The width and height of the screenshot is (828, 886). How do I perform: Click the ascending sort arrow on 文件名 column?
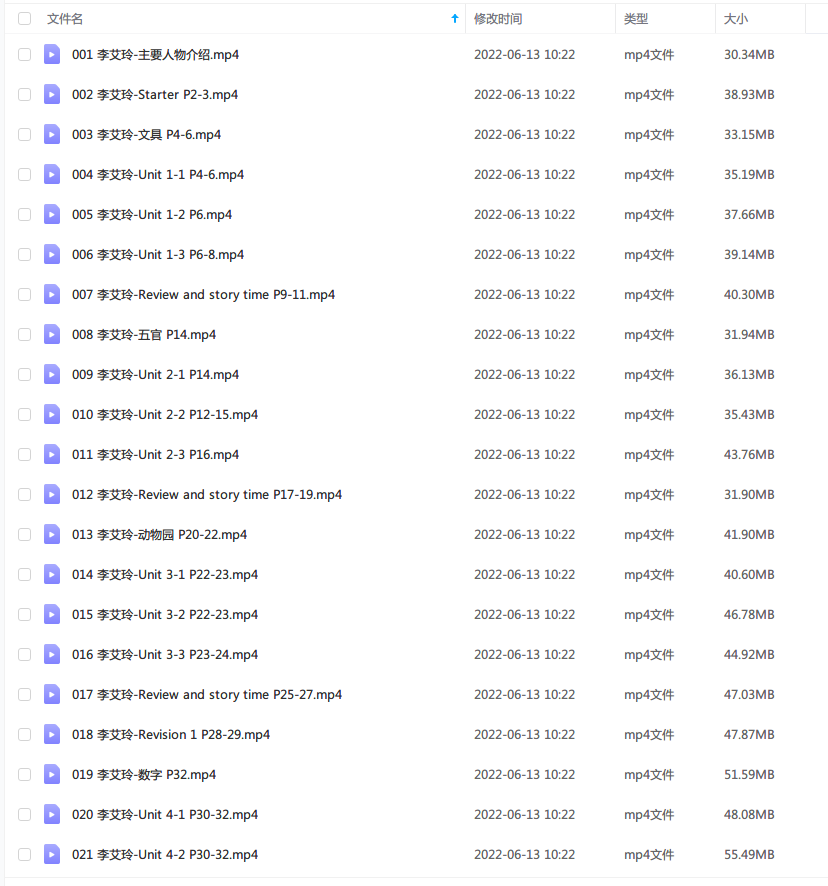[x=454, y=18]
